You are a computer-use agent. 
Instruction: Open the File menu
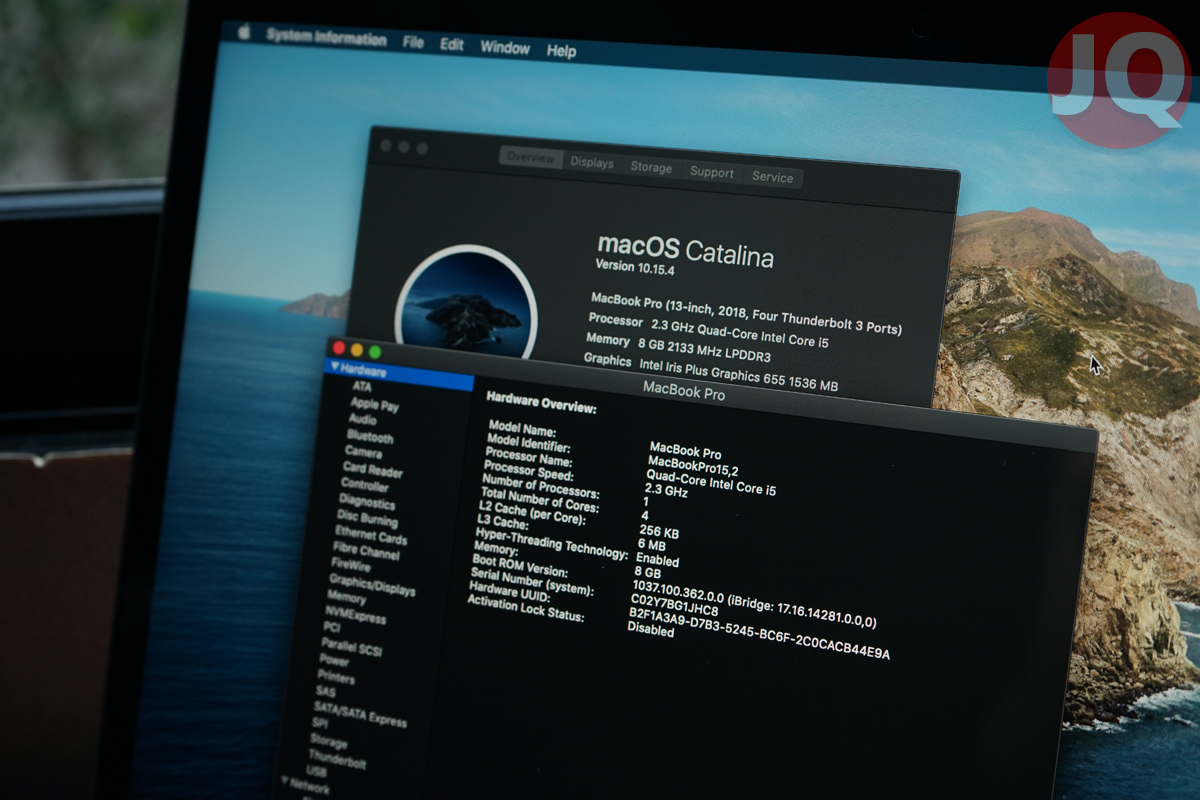(x=413, y=42)
